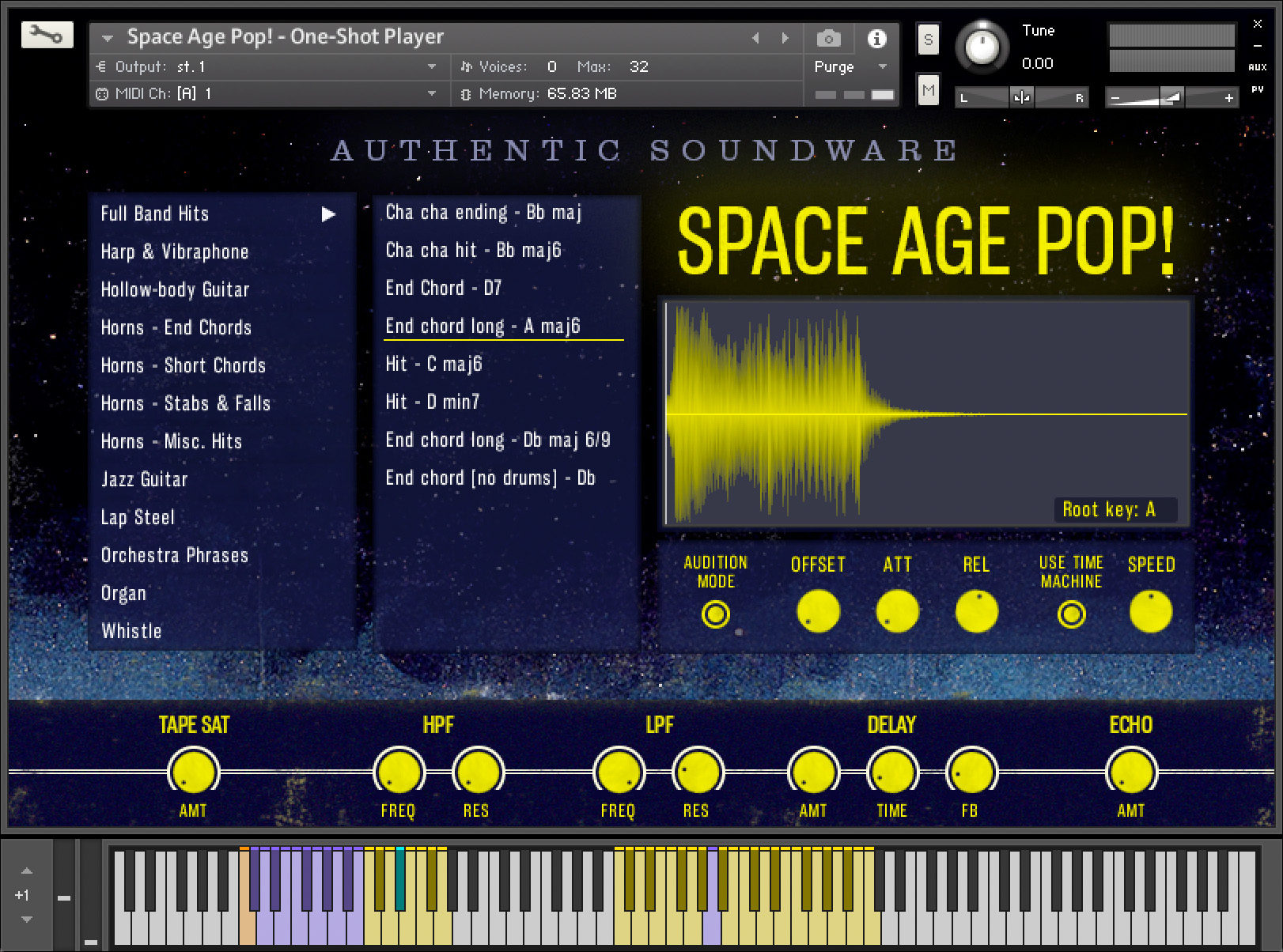Click the keyboard octave down arrow
This screenshot has height=952, width=1283.
click(27, 919)
